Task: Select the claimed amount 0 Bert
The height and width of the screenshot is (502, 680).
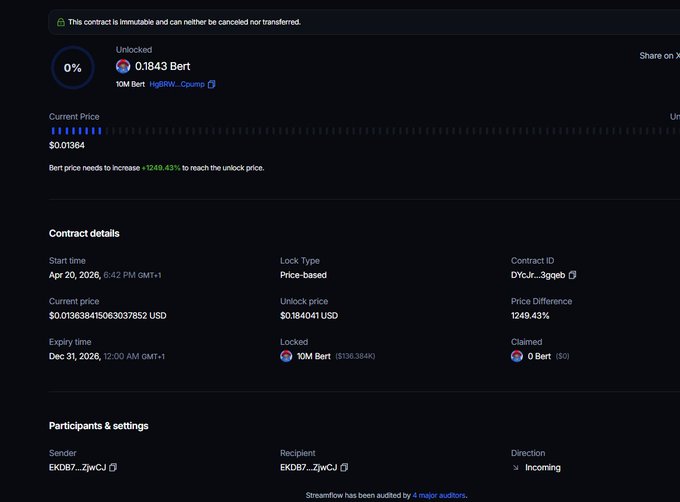Action: [x=539, y=356]
